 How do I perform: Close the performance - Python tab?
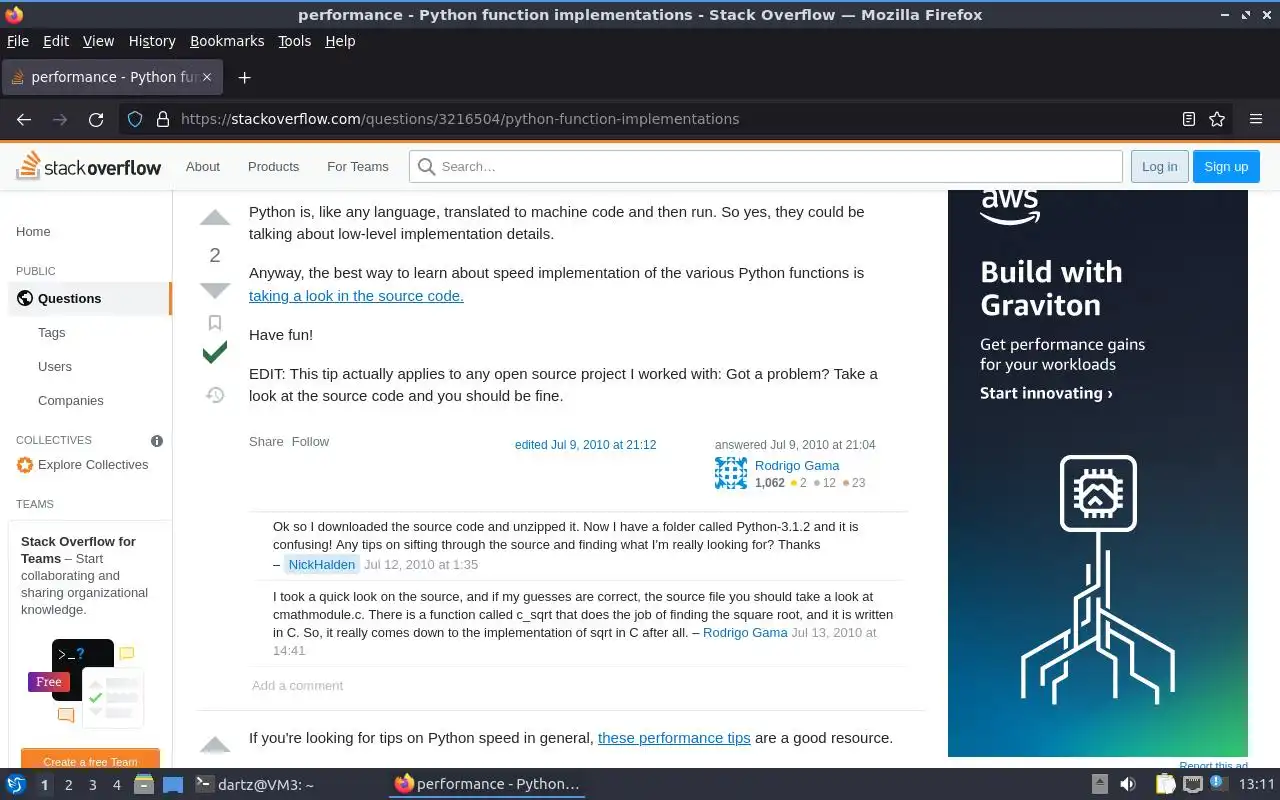click(x=208, y=77)
